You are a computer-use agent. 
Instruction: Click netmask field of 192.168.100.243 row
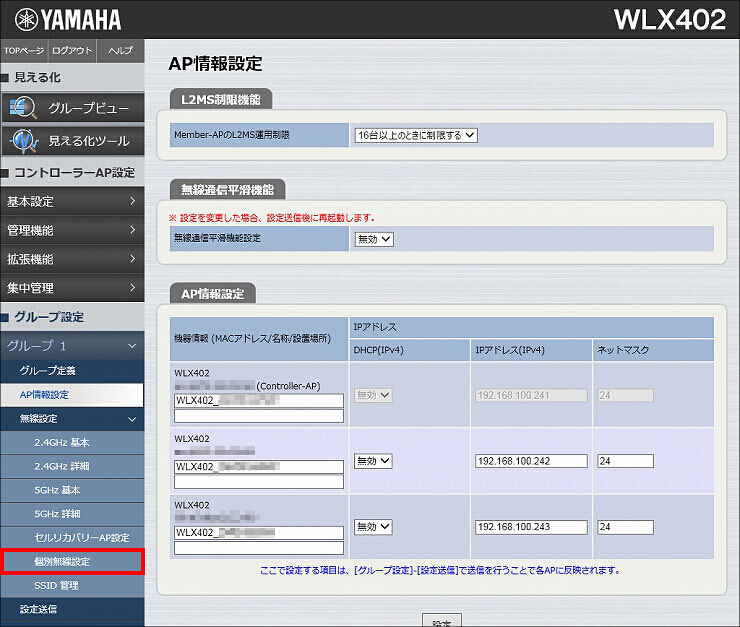pos(626,527)
